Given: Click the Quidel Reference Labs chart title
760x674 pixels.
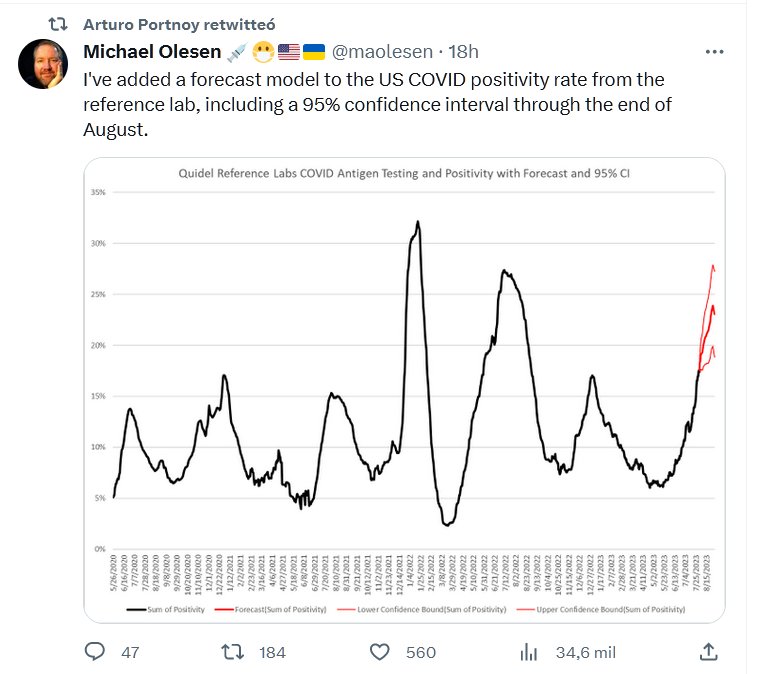Looking at the screenshot, I should 403,173.
